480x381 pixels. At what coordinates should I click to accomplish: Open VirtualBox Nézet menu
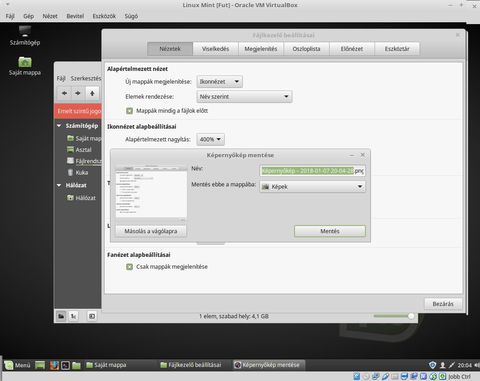pos(50,16)
